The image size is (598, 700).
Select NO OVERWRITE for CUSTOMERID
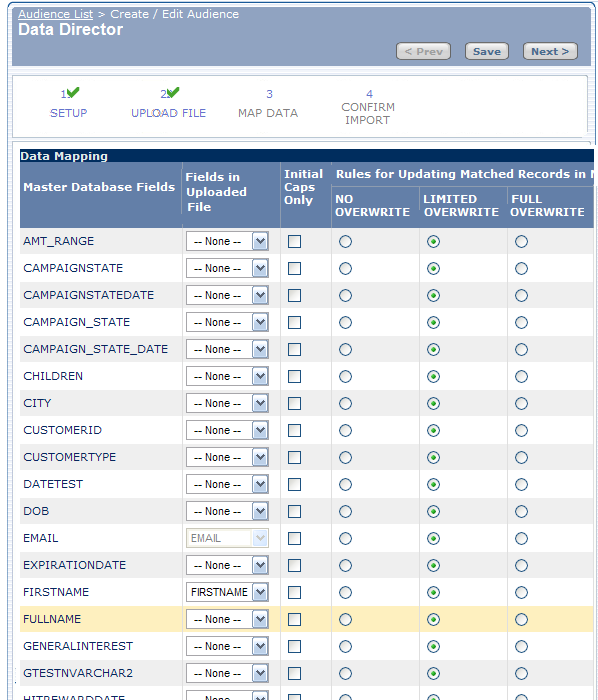[x=345, y=430]
